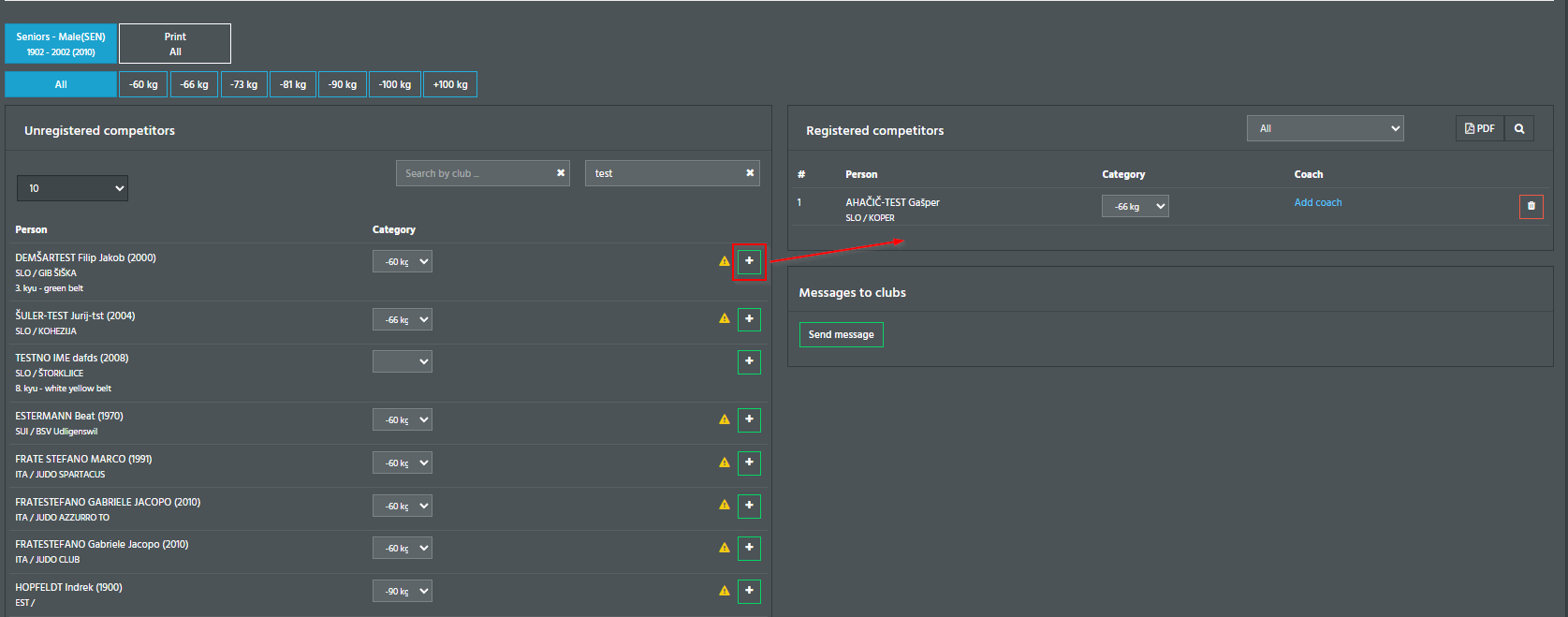Image resolution: width=1568 pixels, height=617 pixels.
Task: Switch to +100 kg weight tab
Action: [450, 84]
